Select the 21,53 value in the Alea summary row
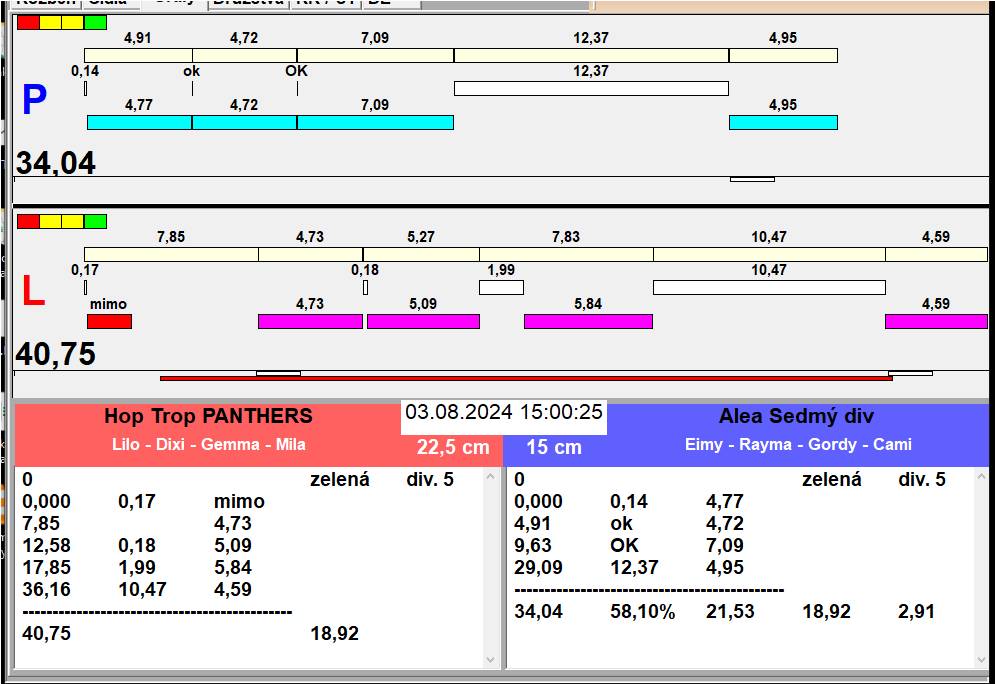Screen dimensions: 995x684 point(730,612)
